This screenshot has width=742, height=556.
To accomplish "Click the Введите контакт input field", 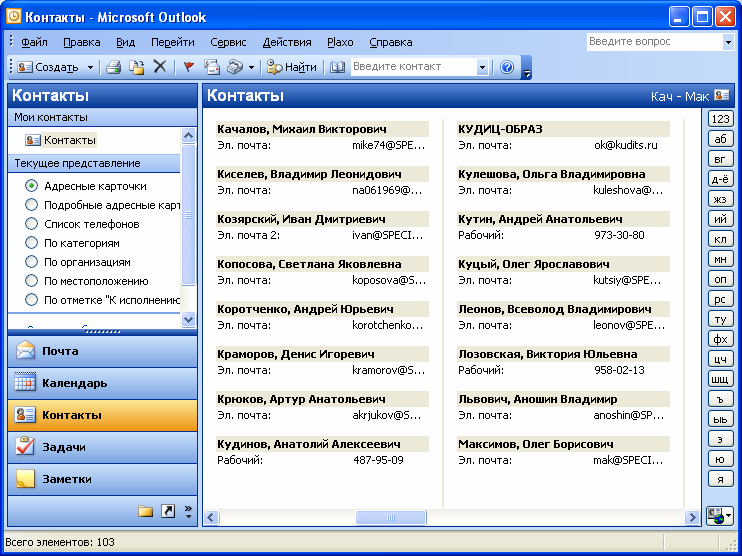I will [x=414, y=67].
